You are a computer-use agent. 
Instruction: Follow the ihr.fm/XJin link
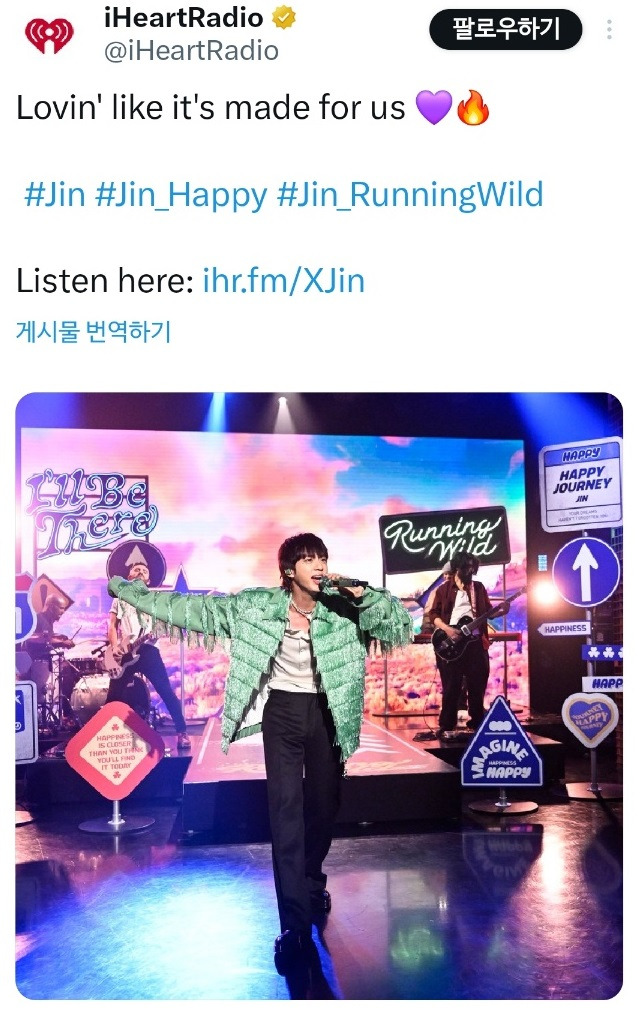click(284, 281)
